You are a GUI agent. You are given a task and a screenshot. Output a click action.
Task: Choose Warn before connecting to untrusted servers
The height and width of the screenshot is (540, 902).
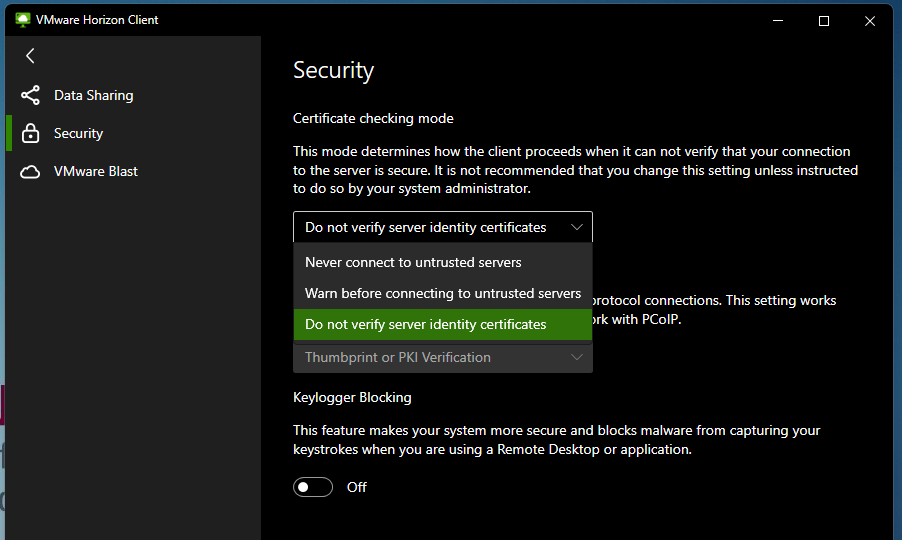pos(442,293)
